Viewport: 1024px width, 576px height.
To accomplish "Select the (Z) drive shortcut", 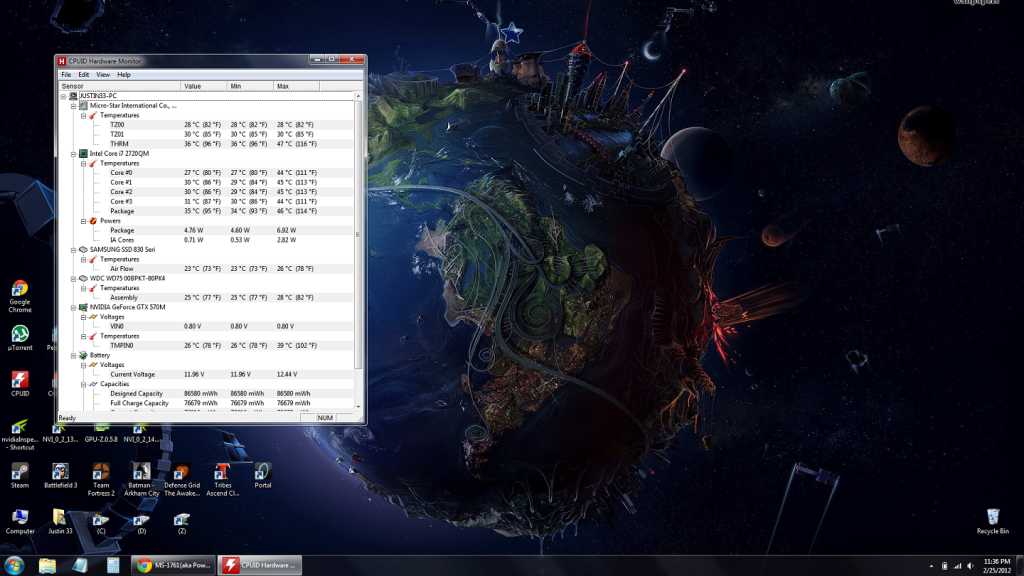I will pyautogui.click(x=182, y=524).
